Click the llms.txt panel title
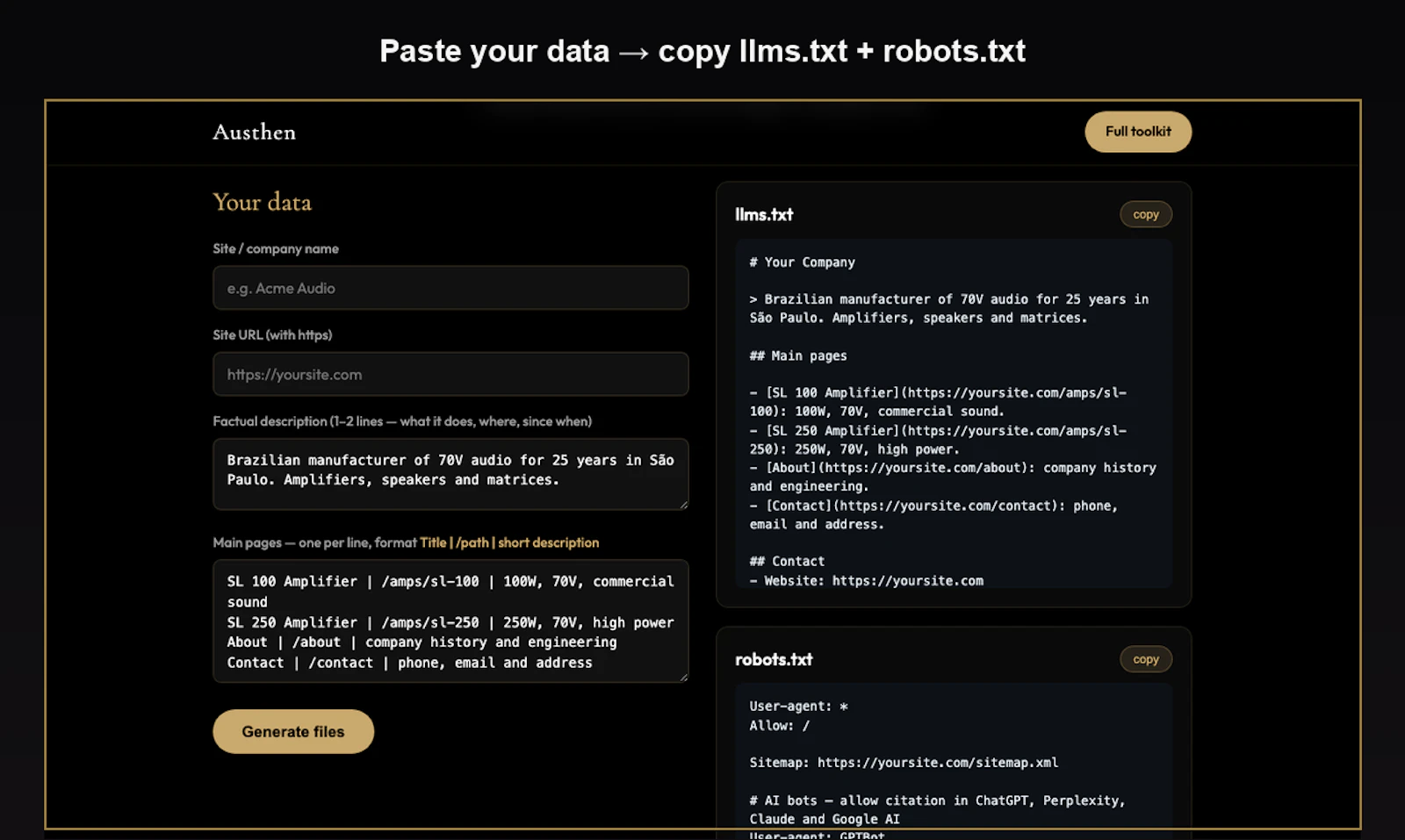Image resolution: width=1405 pixels, height=840 pixels. click(x=764, y=214)
